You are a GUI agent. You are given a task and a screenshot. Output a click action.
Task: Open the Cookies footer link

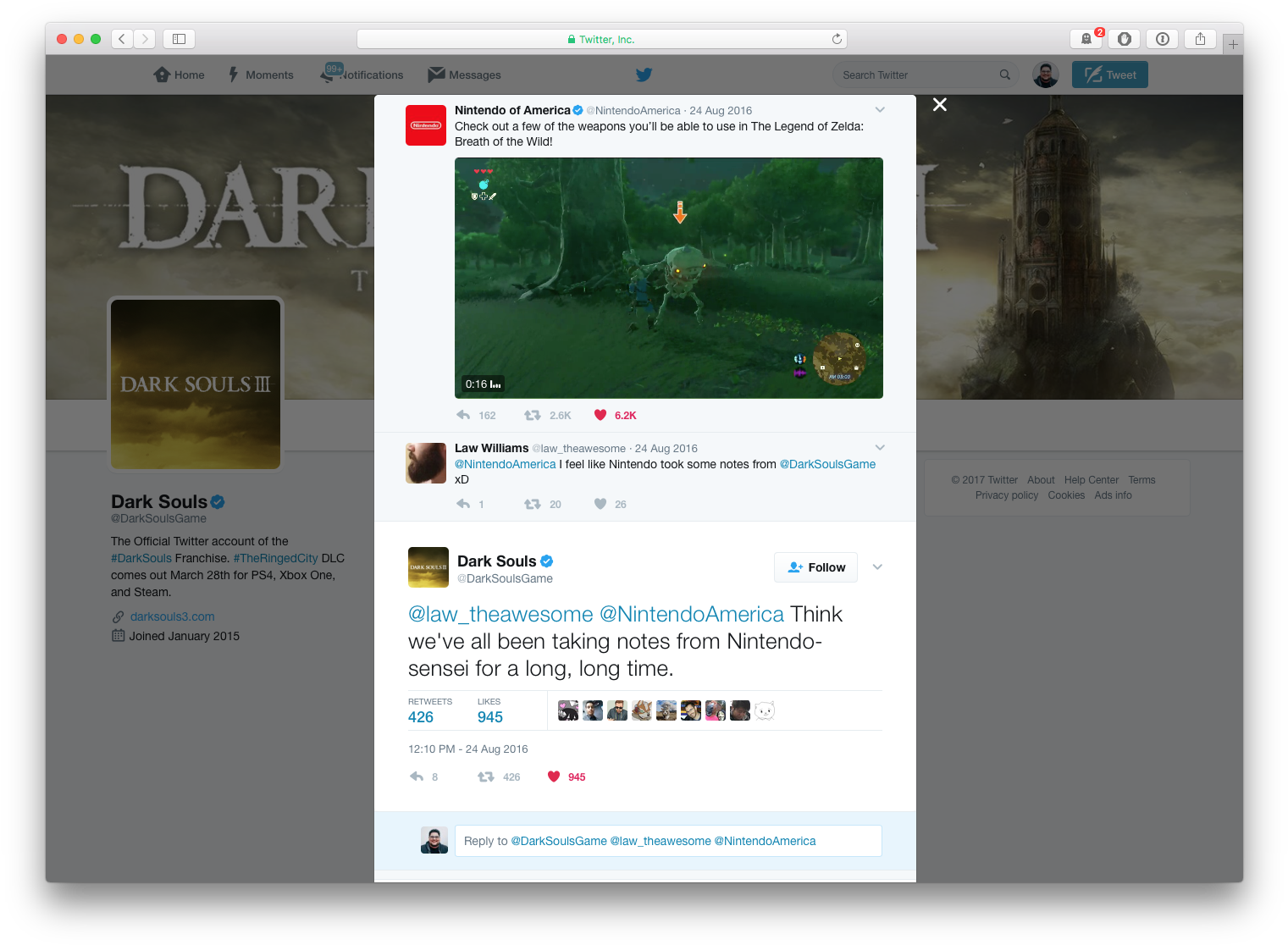click(x=1066, y=495)
